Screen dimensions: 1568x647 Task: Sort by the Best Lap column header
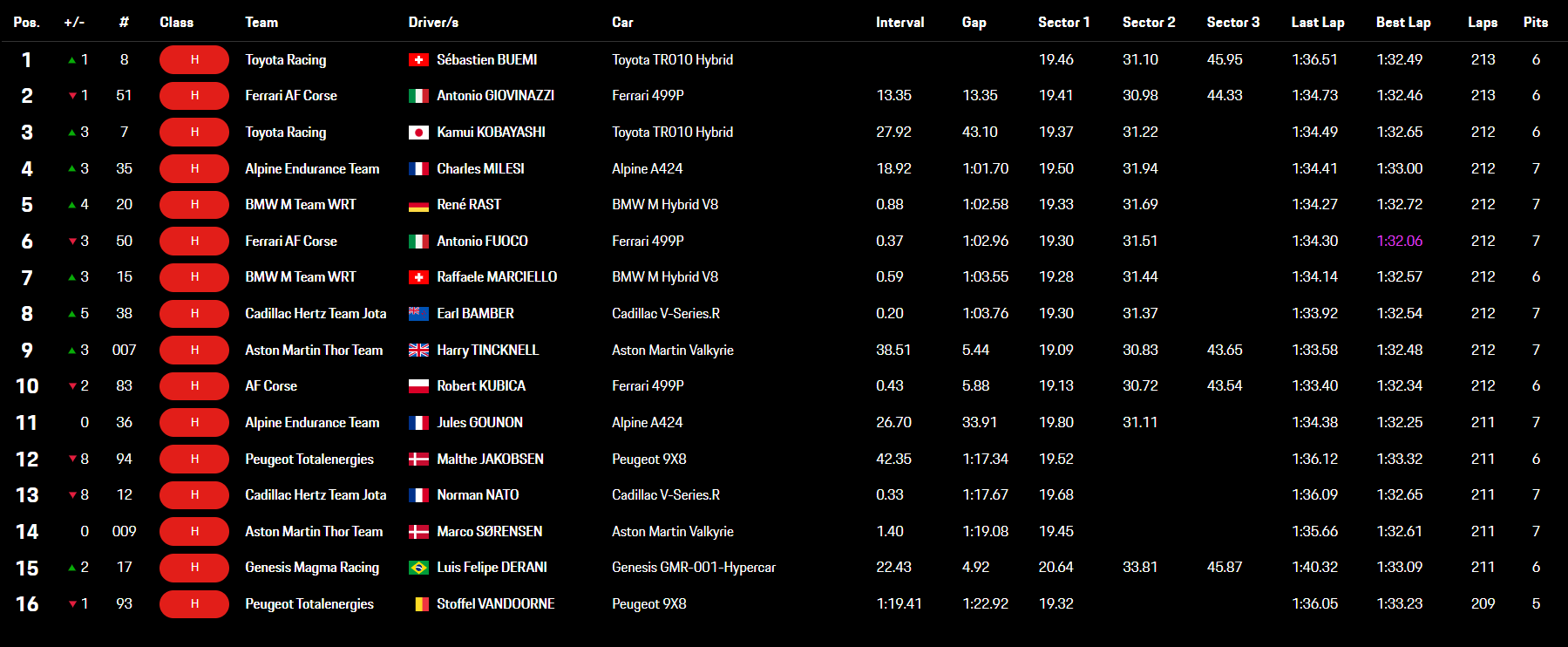click(1402, 23)
